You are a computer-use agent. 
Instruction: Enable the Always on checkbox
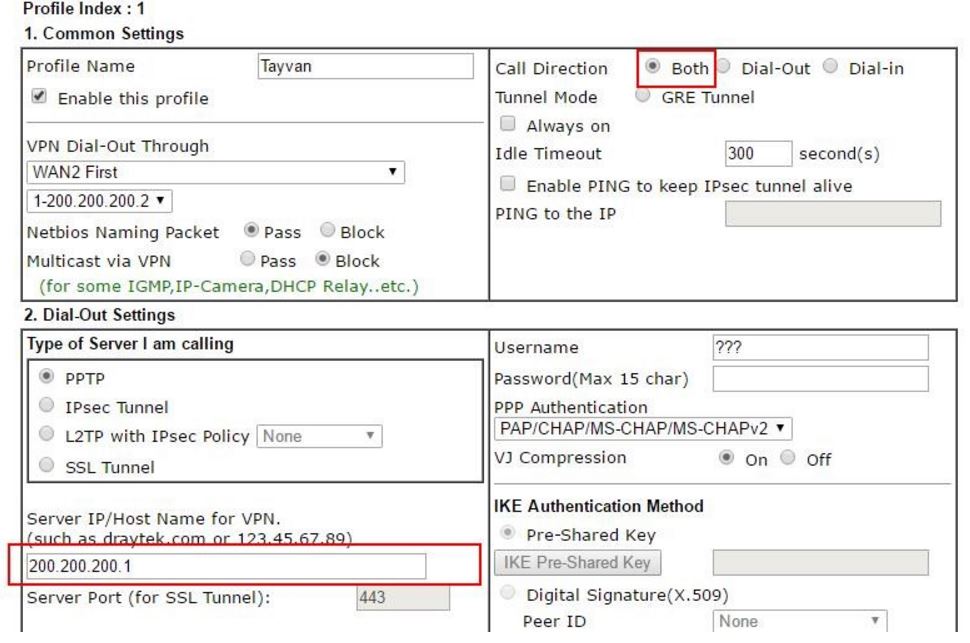(x=507, y=126)
